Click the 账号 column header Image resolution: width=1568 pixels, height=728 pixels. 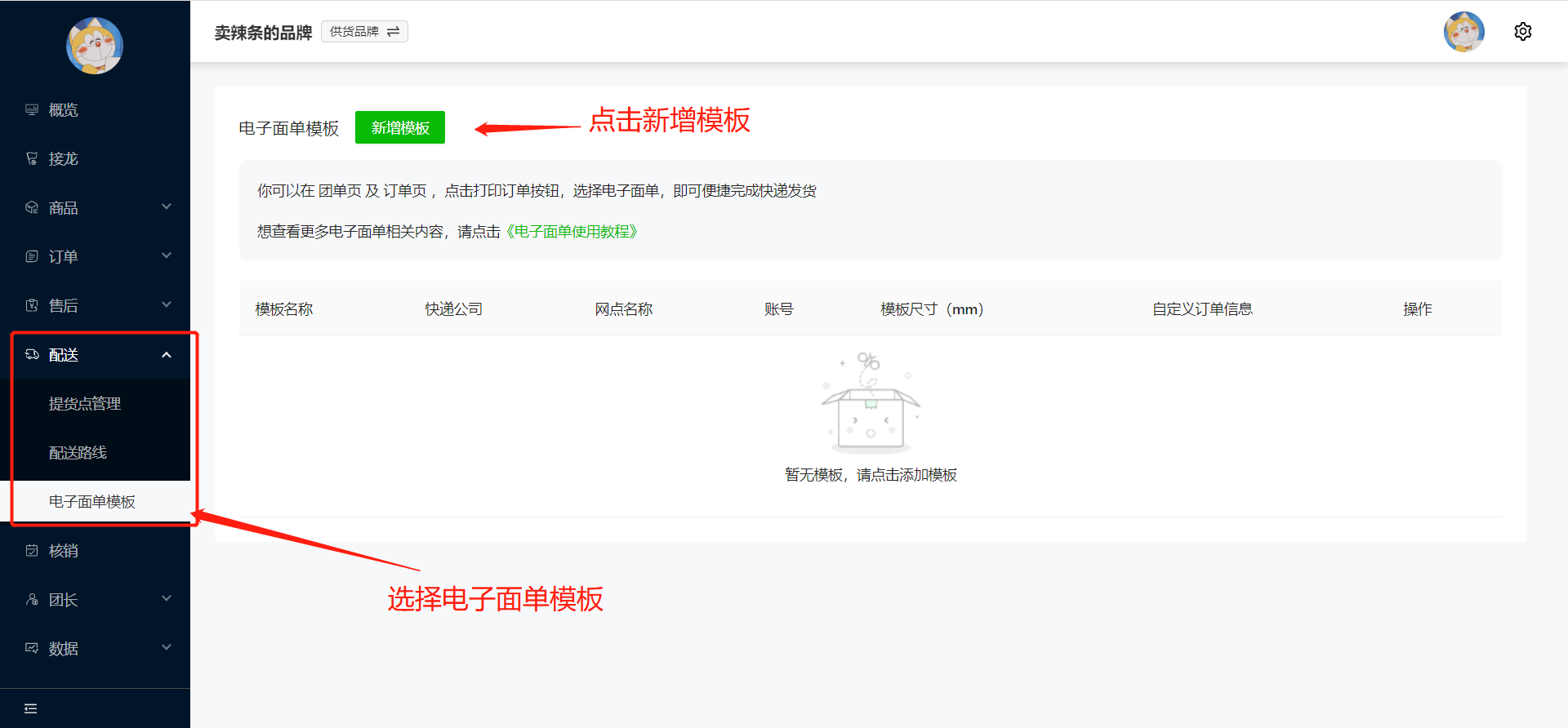click(779, 309)
